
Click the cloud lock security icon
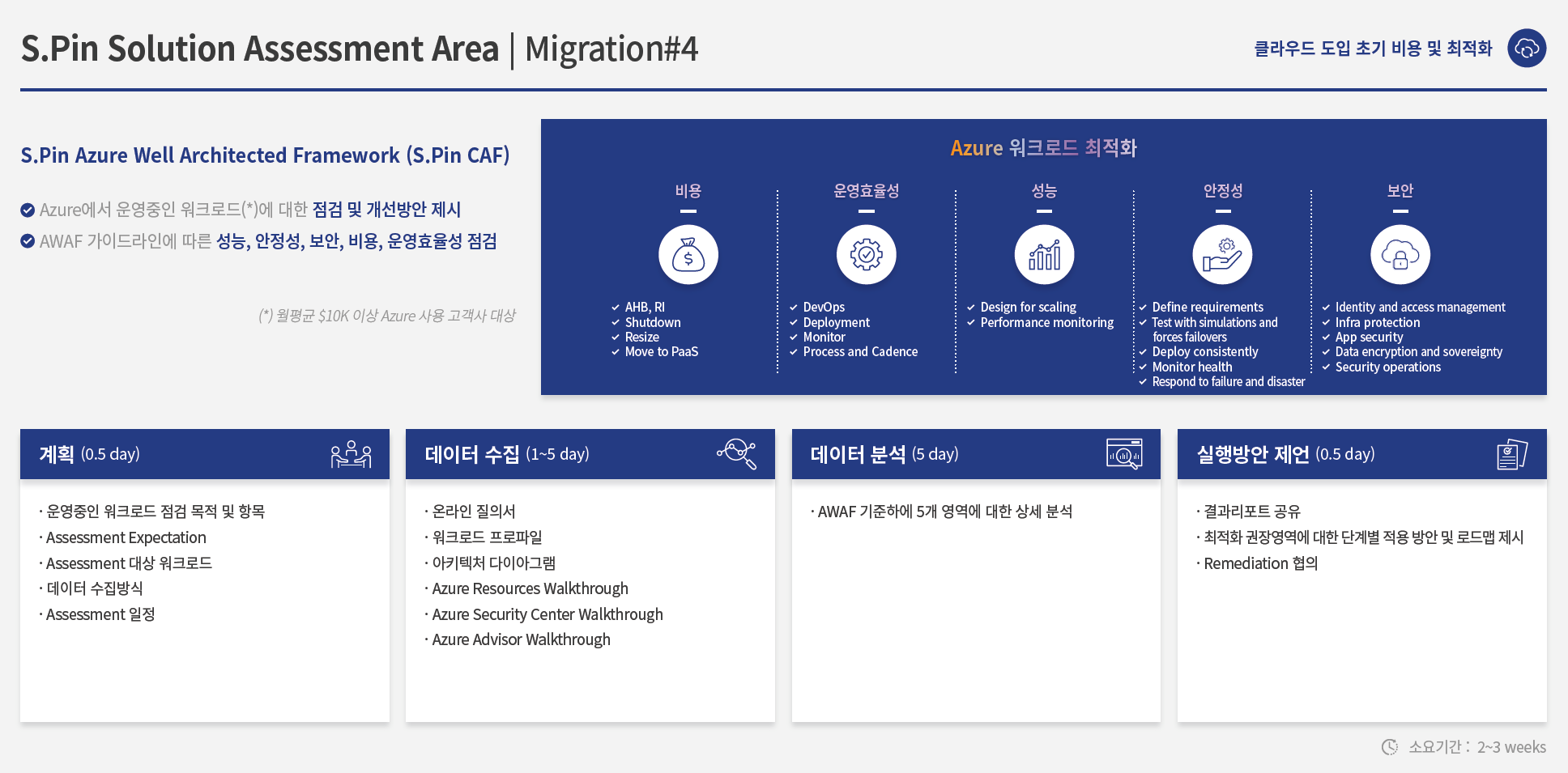(1400, 255)
